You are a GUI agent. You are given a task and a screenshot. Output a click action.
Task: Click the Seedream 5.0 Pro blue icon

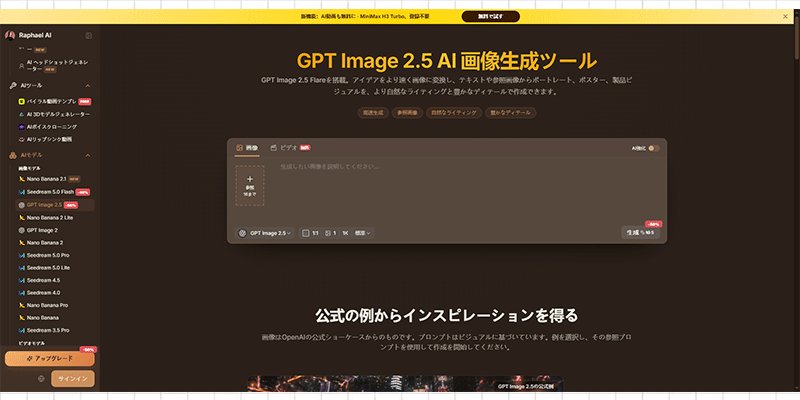point(21,255)
